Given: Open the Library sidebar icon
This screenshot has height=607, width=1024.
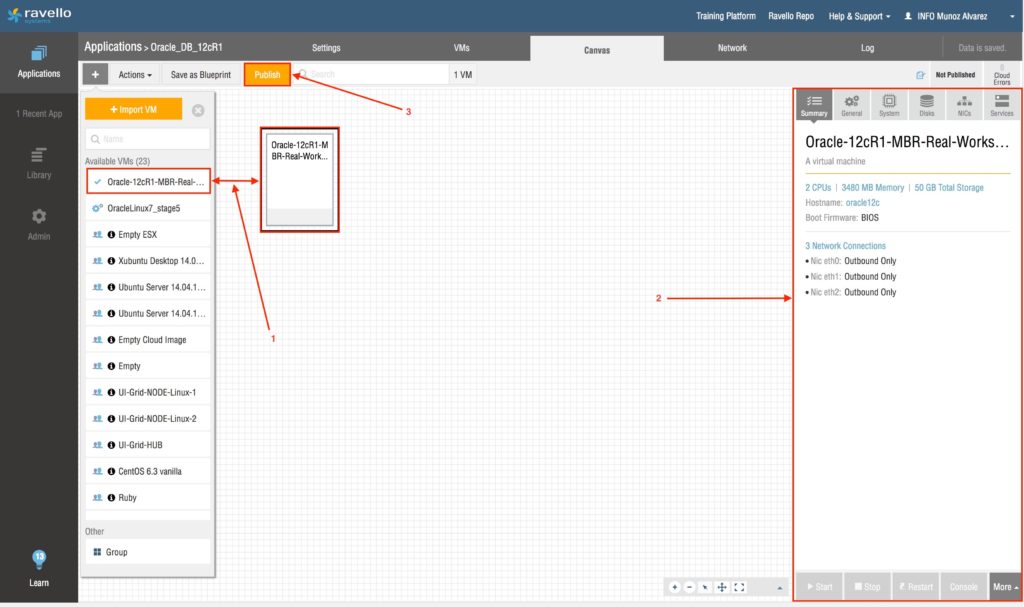Looking at the screenshot, I should coord(39,163).
